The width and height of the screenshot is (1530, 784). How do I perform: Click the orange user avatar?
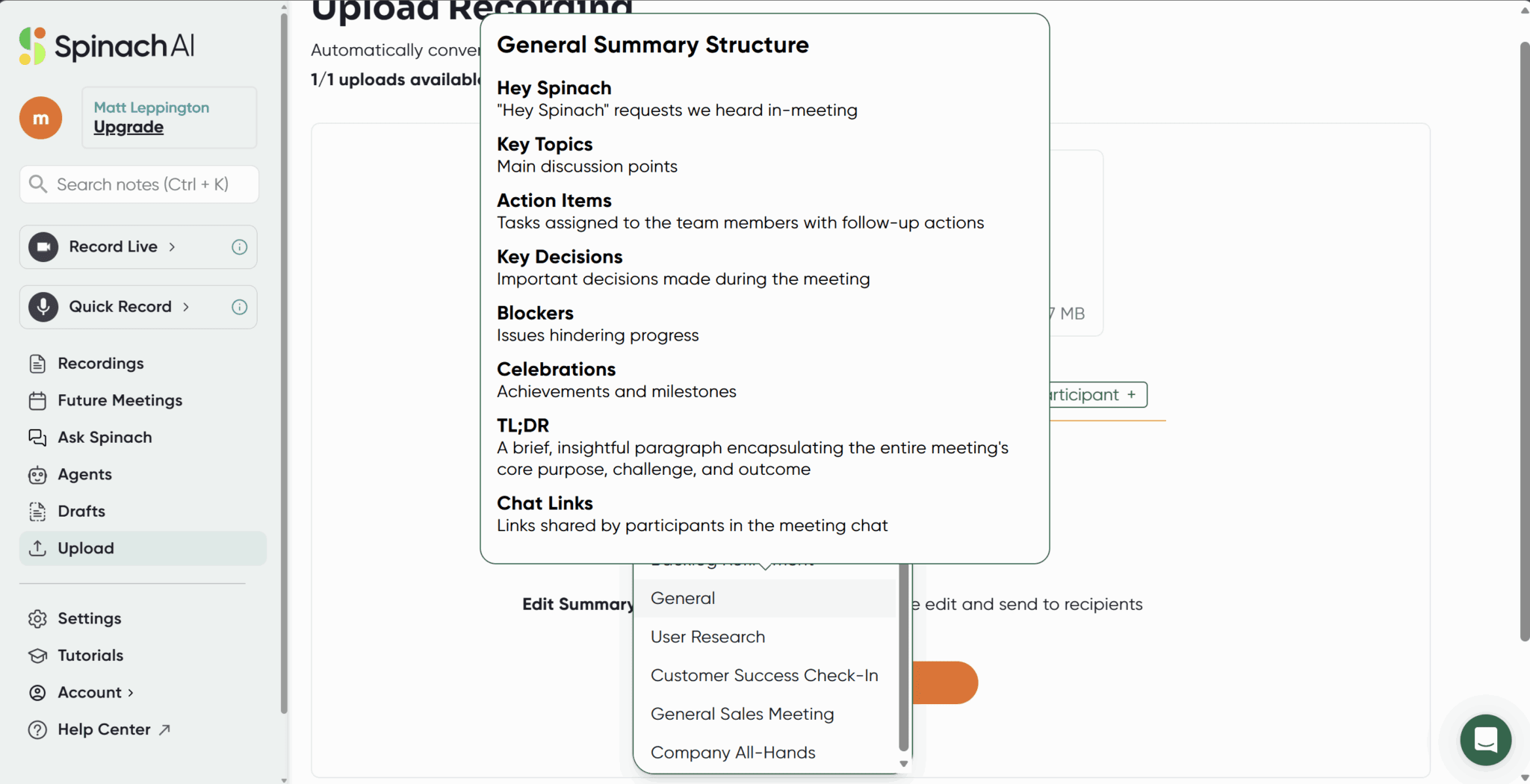click(x=41, y=118)
